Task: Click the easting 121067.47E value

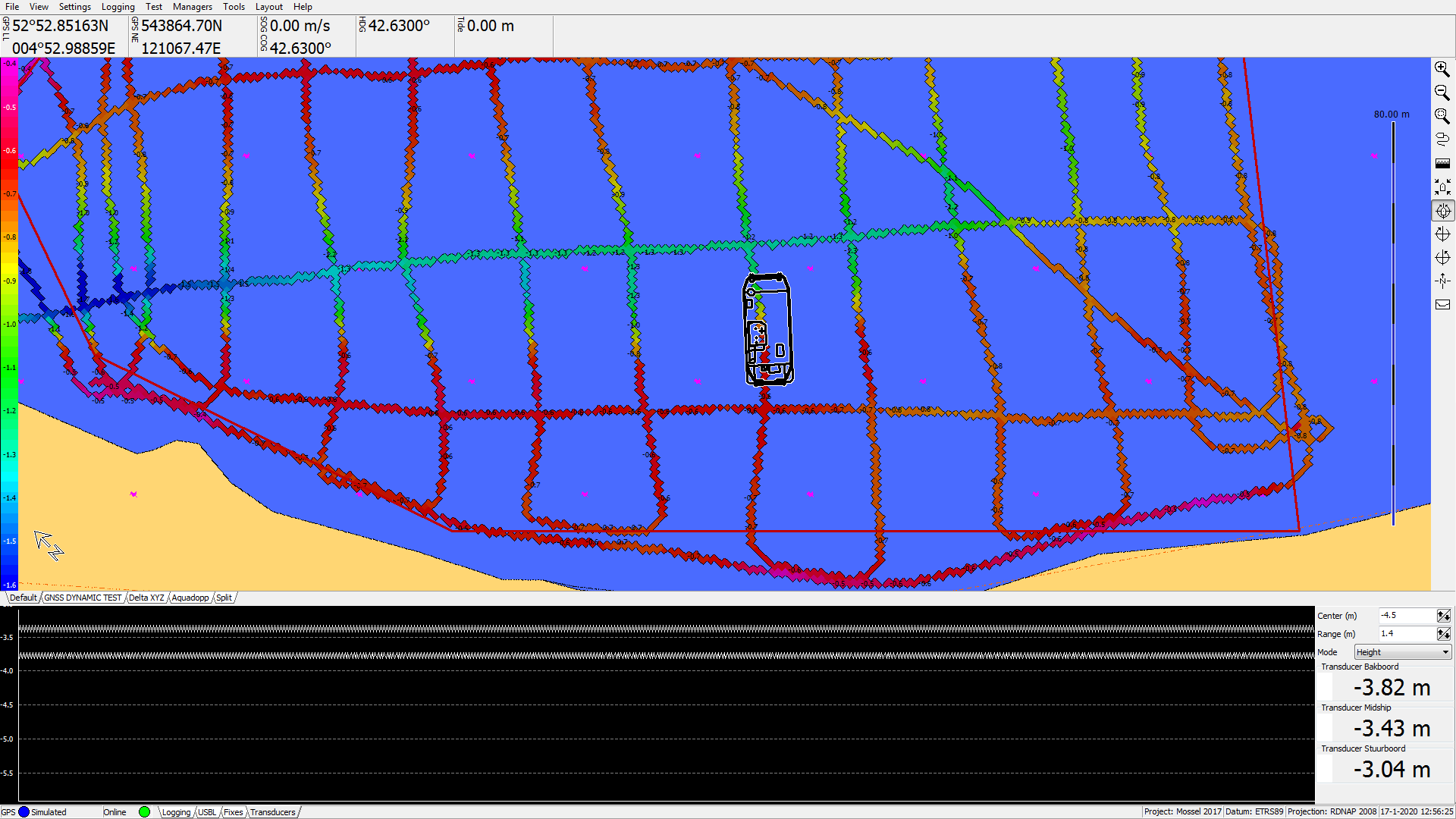Action: (x=181, y=49)
